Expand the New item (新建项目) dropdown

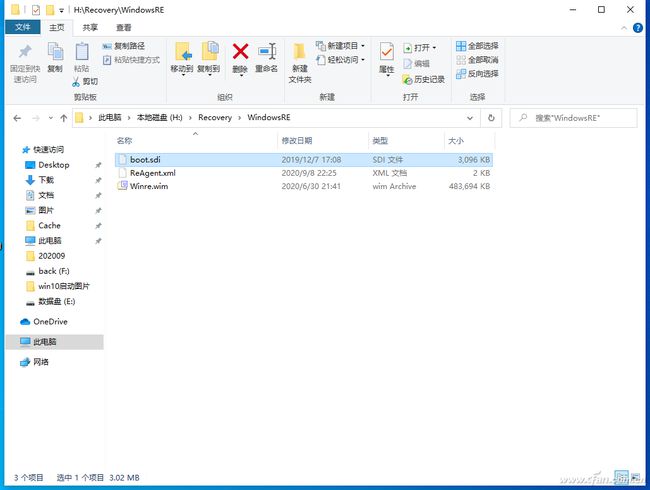345,46
